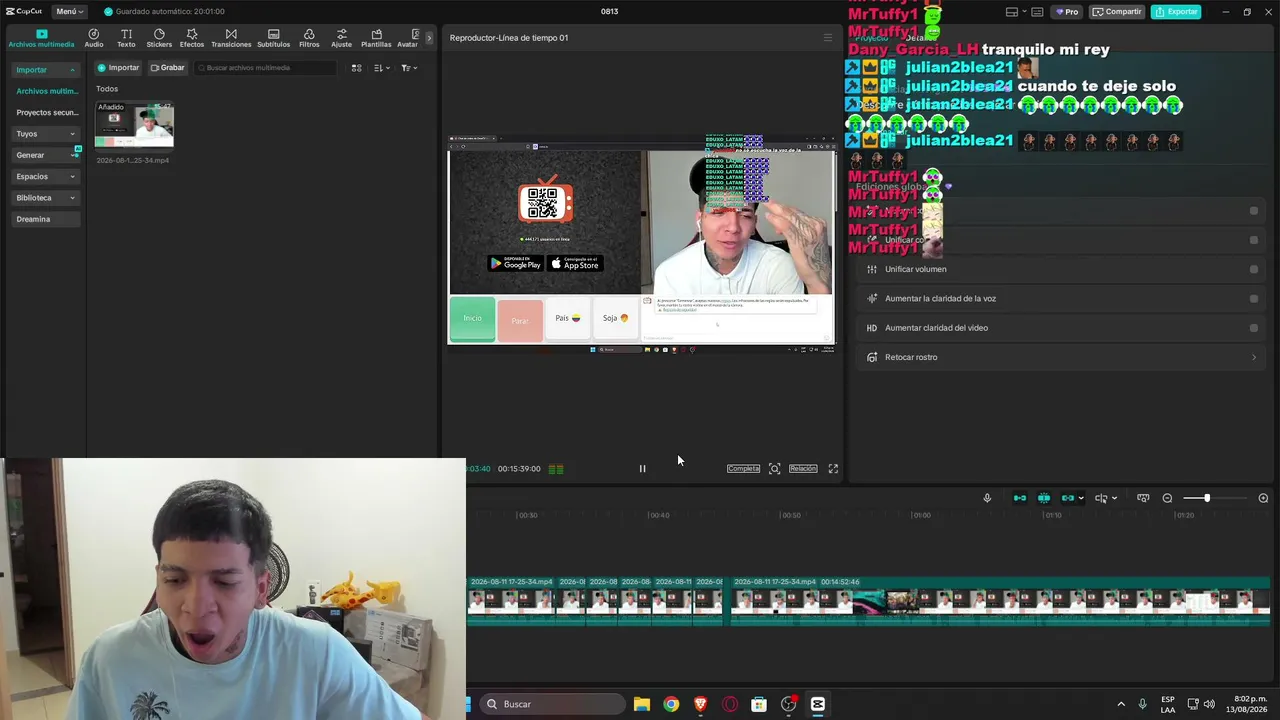
Task: Click the audio level meter icon
Action: 556,468
